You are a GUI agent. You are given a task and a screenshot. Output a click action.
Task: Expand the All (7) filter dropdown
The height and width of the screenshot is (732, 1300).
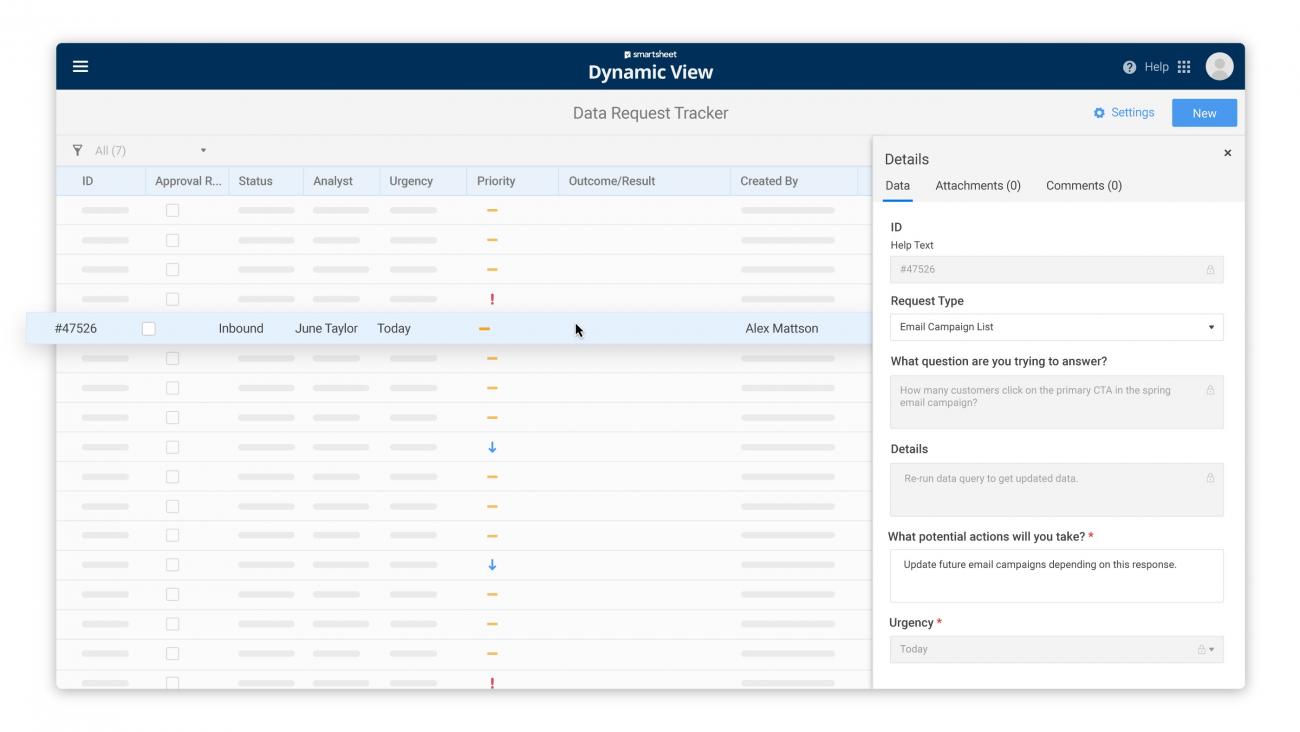[x=203, y=151]
